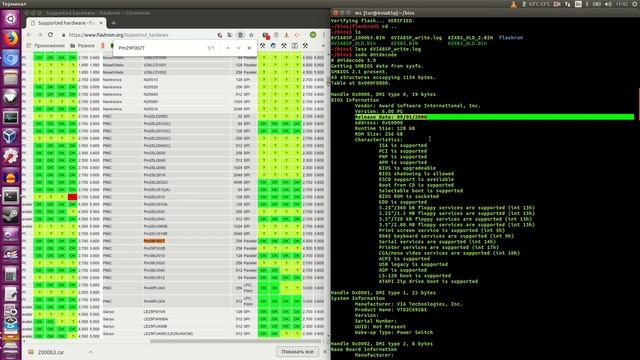
Task: Reload the flashrom page
Action: click(x=51, y=35)
